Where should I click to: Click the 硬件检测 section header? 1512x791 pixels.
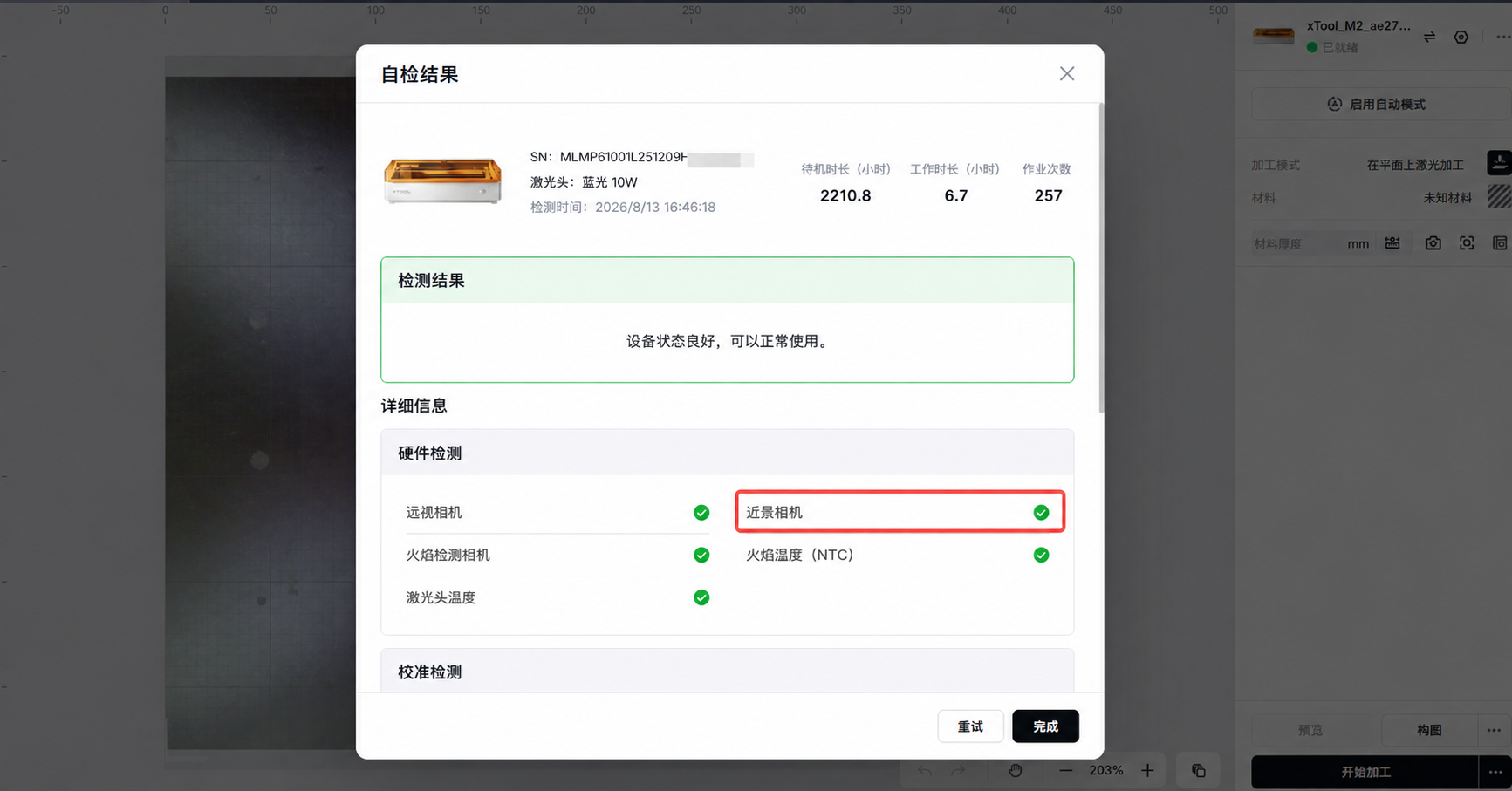pyautogui.click(x=727, y=453)
